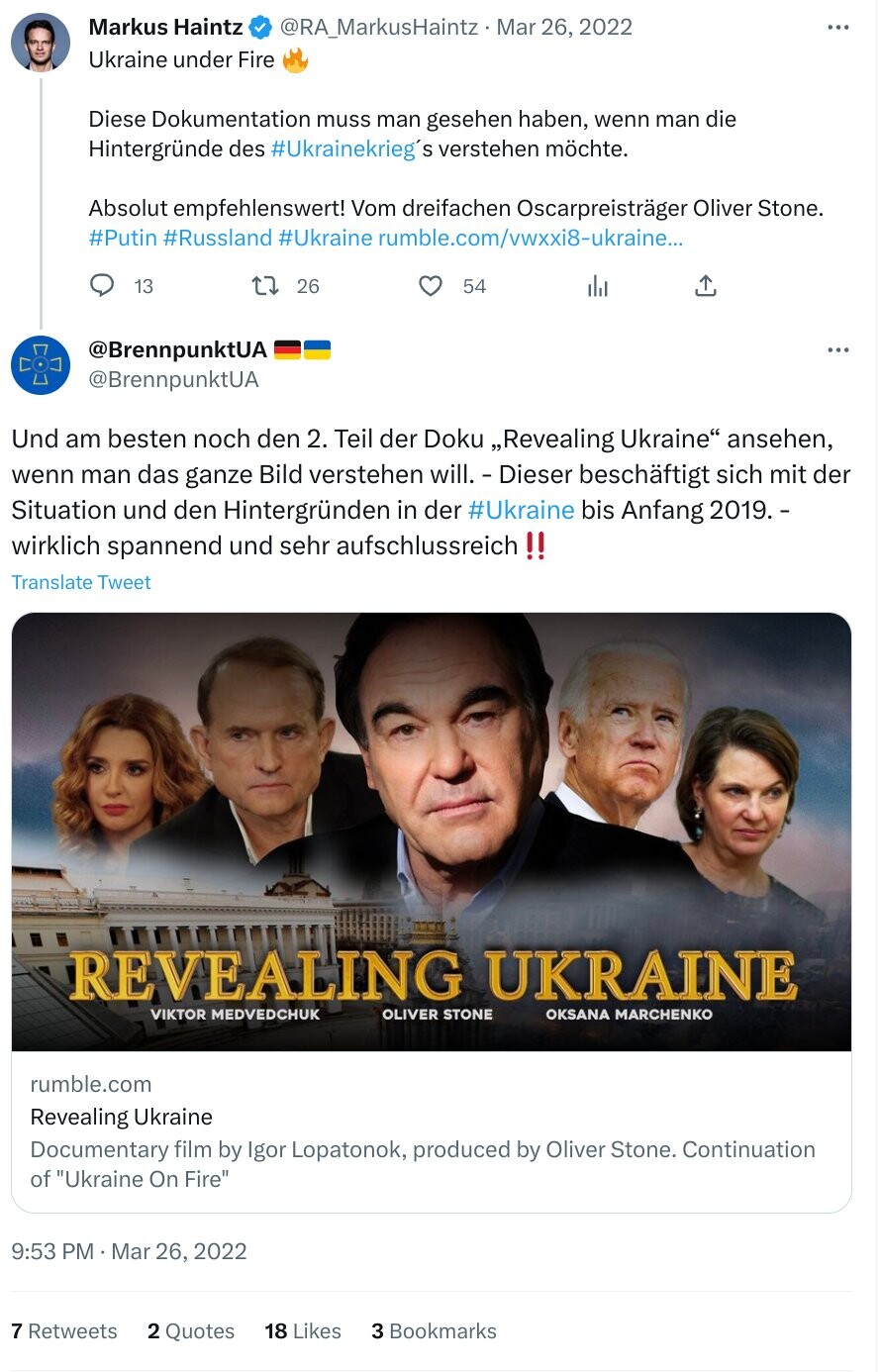Open the #Ukraine hashtag in the reply
The height and width of the screenshot is (1372, 881).
pyautogui.click(x=523, y=510)
